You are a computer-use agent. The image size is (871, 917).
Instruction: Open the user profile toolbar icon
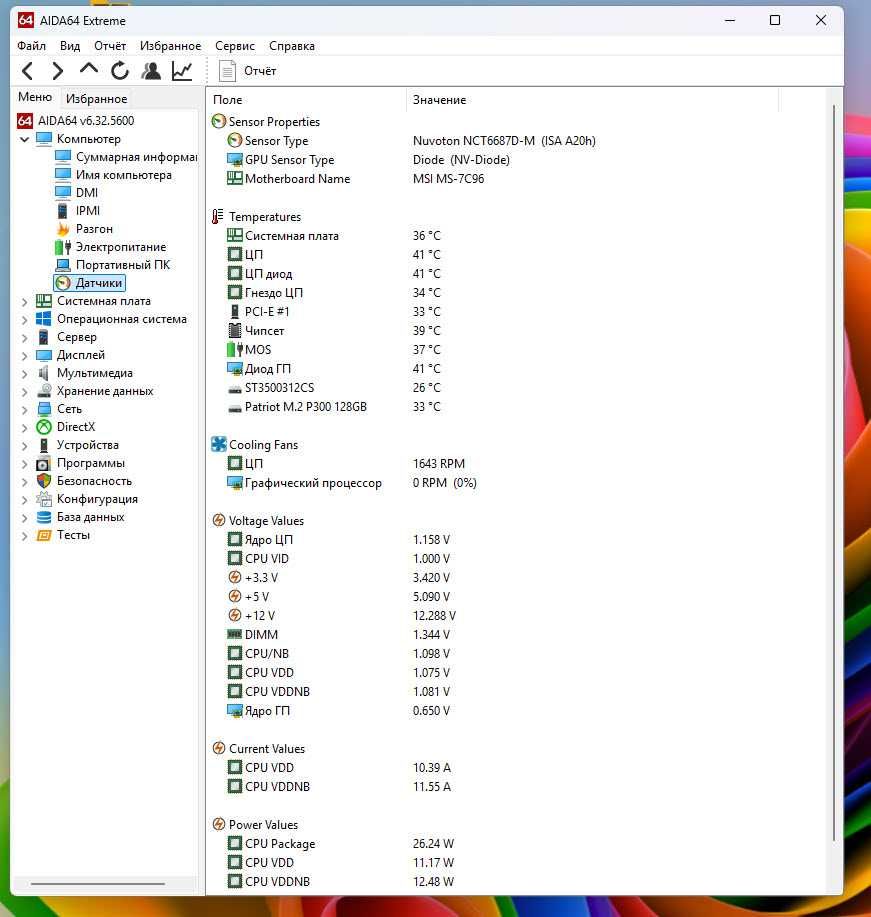click(151, 71)
